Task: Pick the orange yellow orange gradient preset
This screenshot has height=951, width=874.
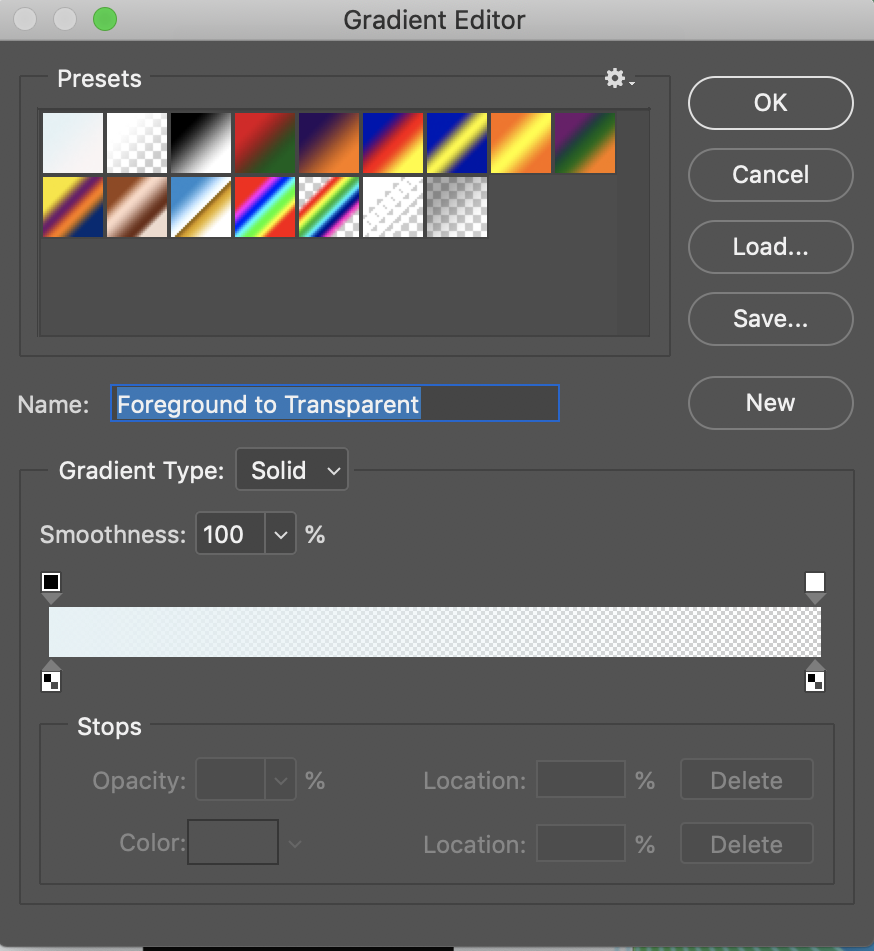Action: 521,143
